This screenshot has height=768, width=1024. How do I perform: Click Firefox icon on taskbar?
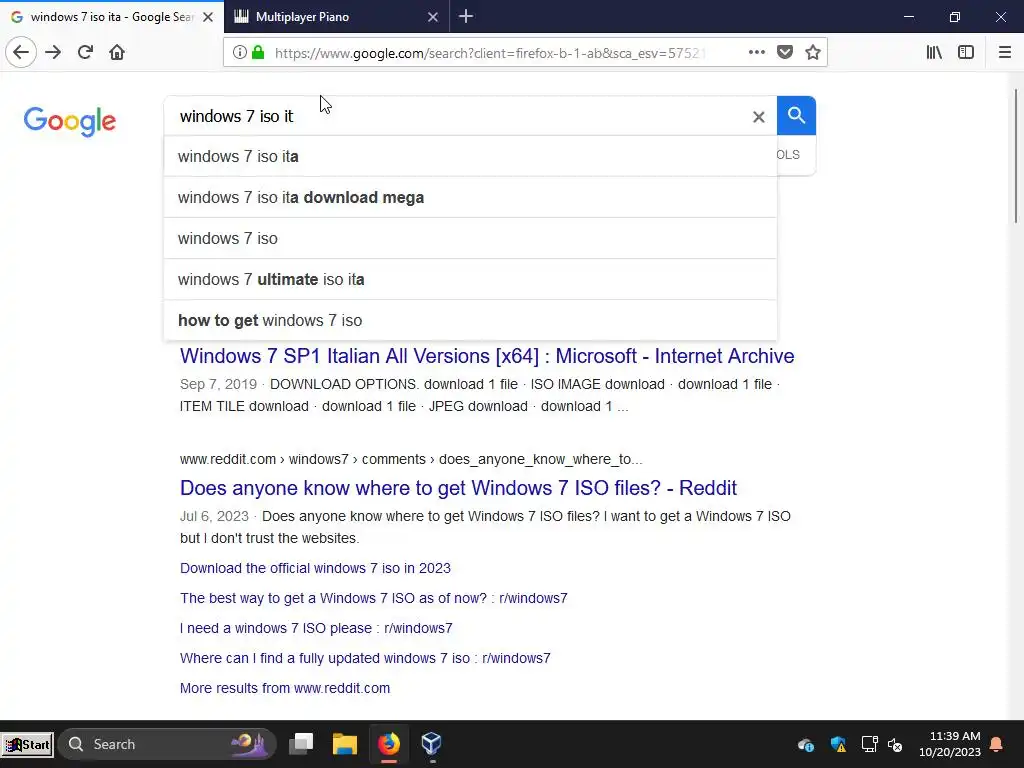click(x=389, y=744)
